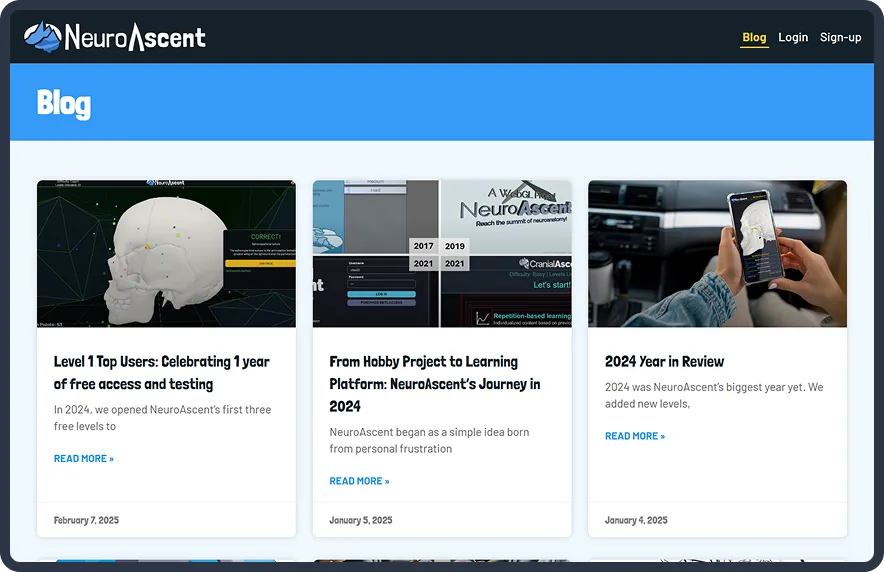Click the 'January 4, 2025' date text

pyautogui.click(x=636, y=520)
